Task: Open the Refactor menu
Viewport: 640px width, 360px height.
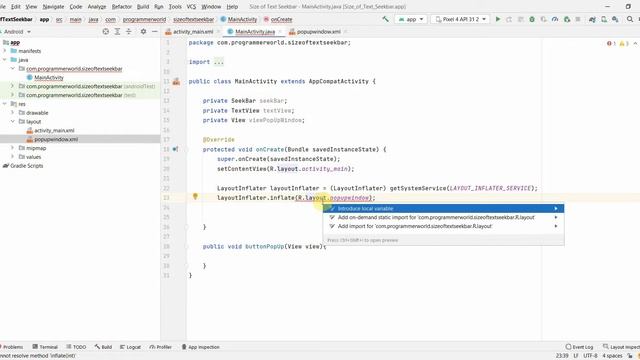Action: coord(122,7)
